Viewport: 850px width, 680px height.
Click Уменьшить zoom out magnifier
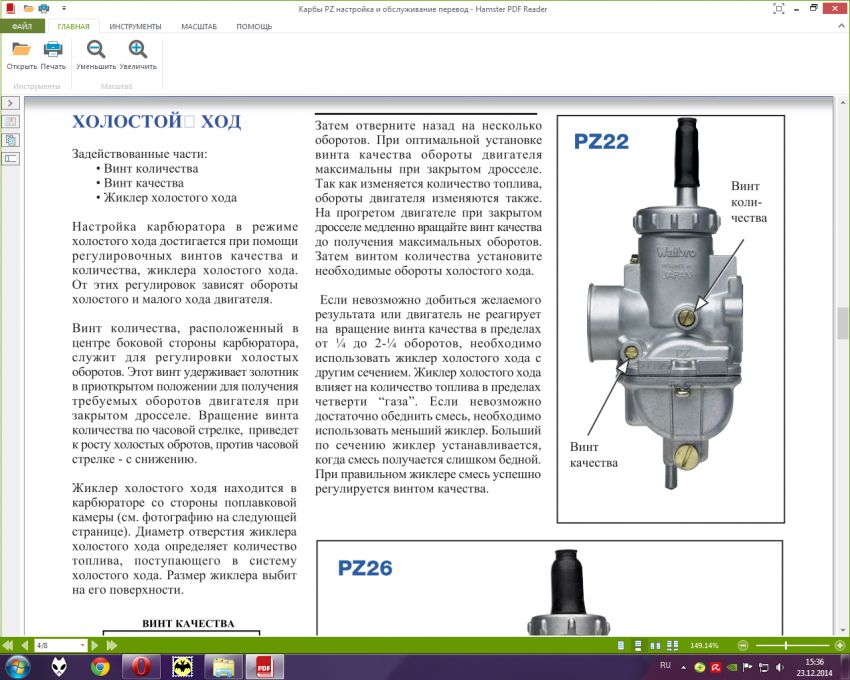96,49
